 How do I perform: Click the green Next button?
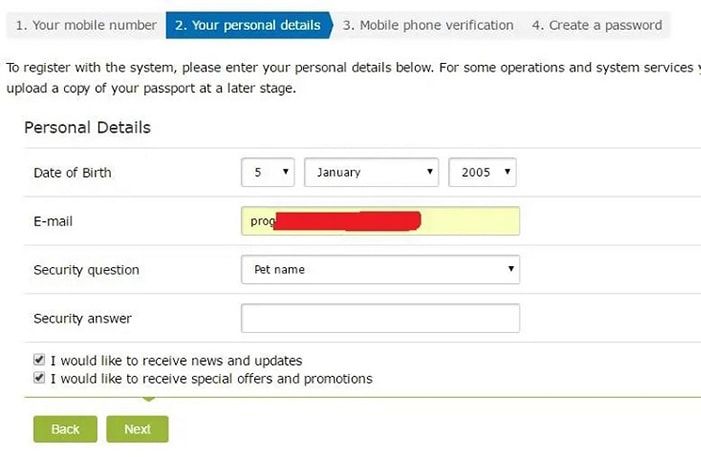click(137, 429)
